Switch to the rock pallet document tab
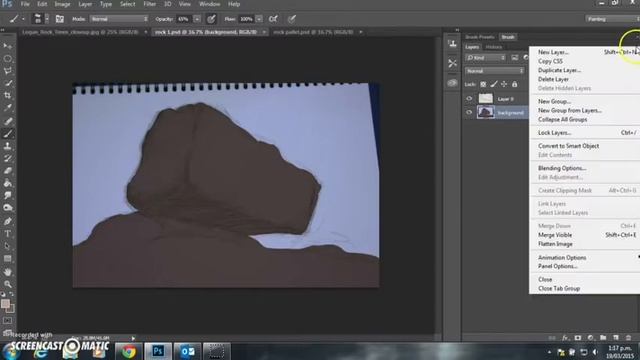 tap(313, 32)
